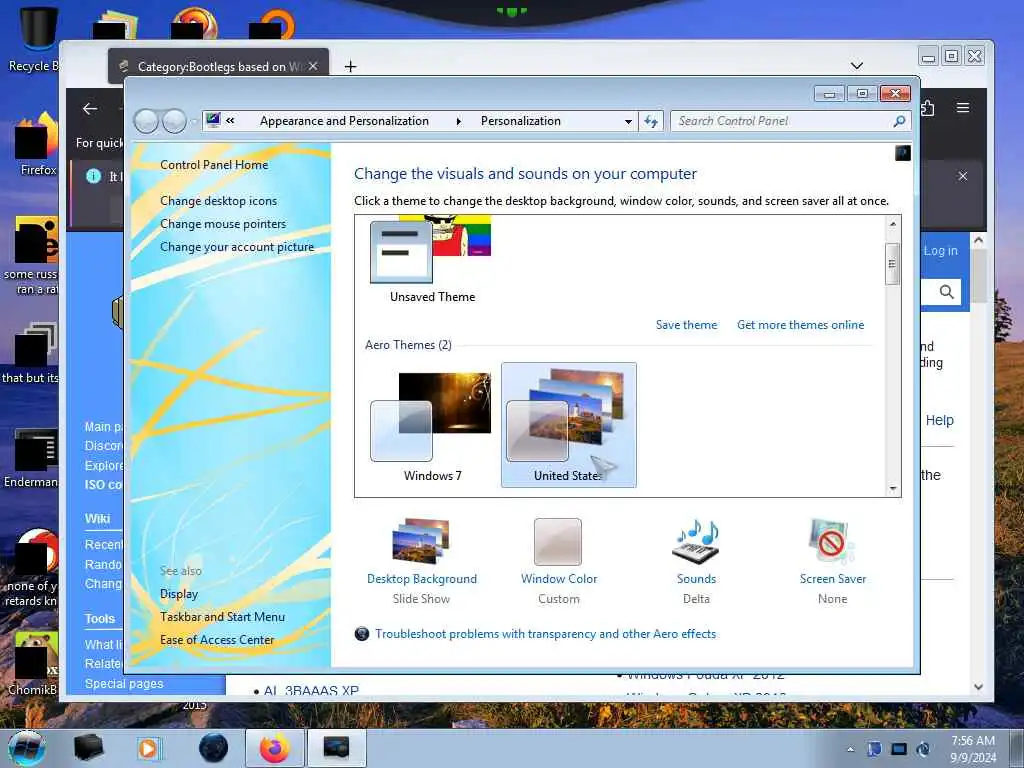Click the Action Center flag tray icon

click(874, 749)
